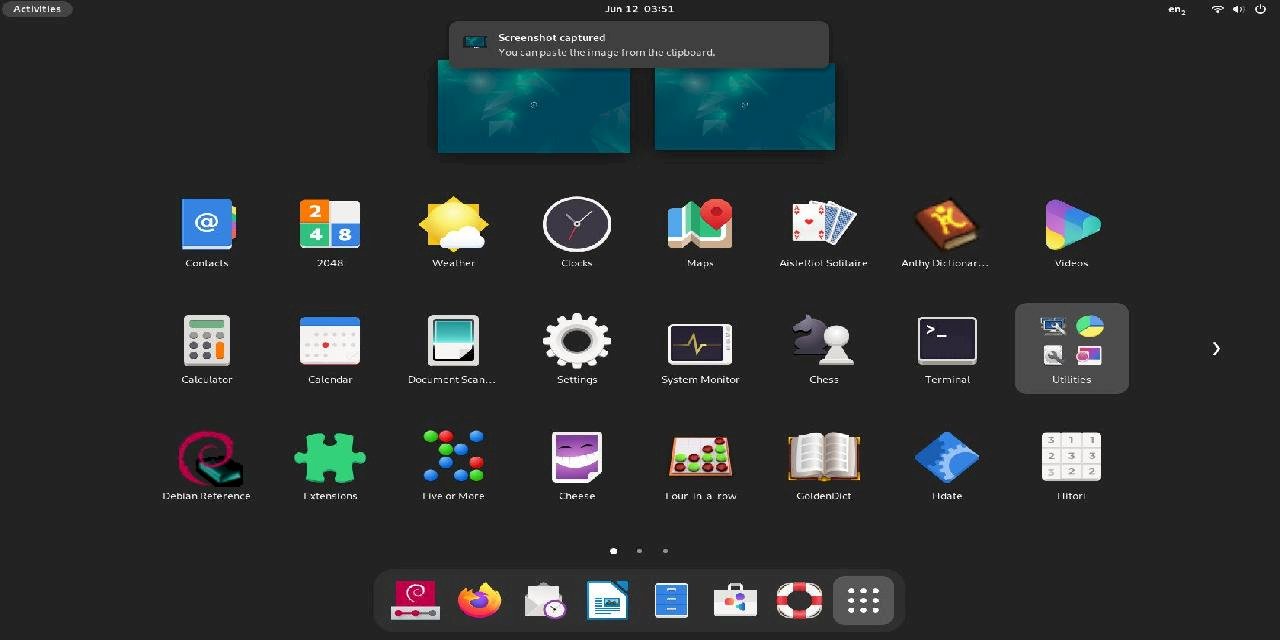Toggle the Wi-Fi status icon
Screen dimensions: 1280x640
(x=1217, y=9)
